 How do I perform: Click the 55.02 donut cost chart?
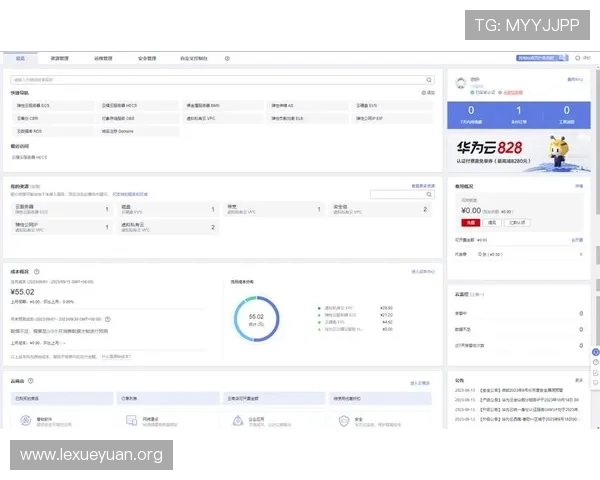(x=255, y=319)
